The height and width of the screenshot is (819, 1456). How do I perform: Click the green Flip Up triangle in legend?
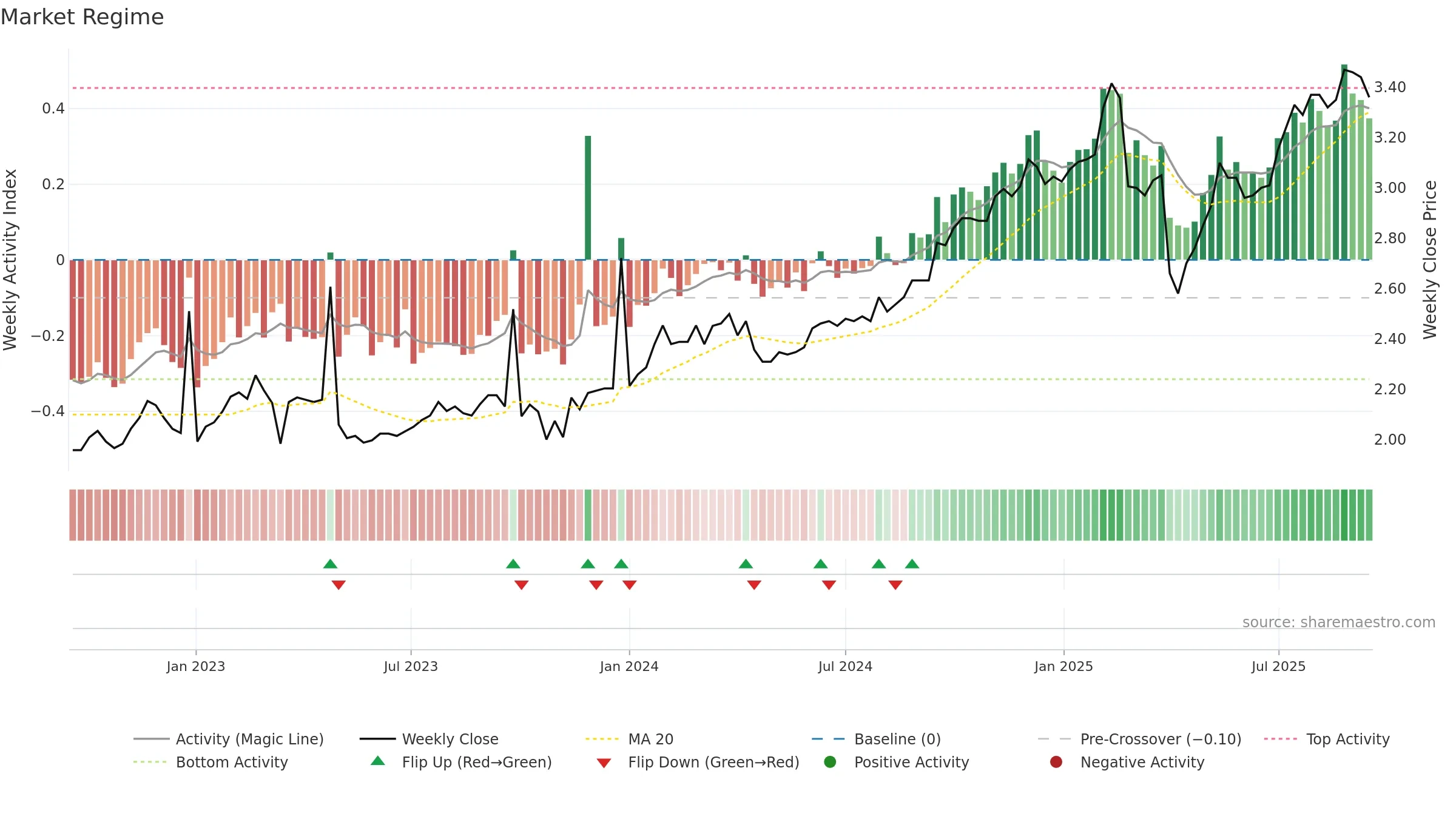pyautogui.click(x=378, y=761)
